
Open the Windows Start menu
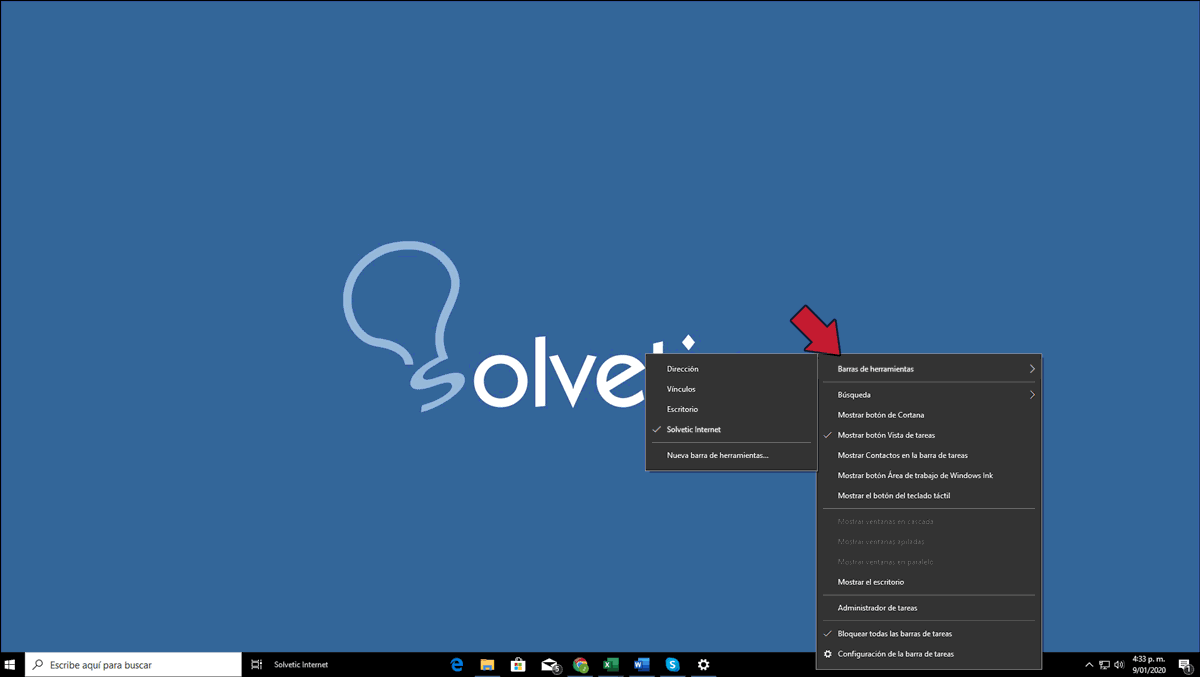(11, 664)
